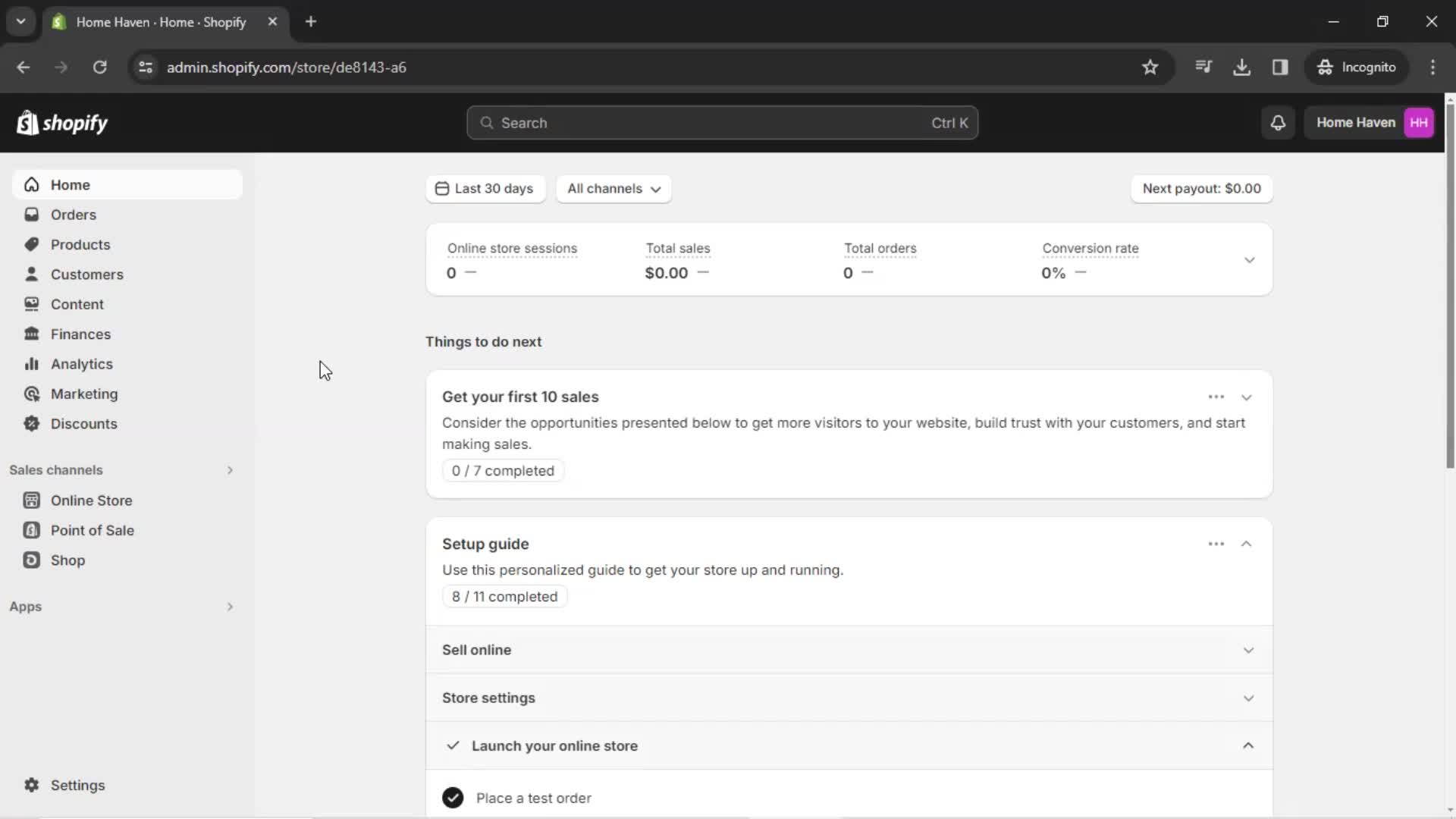Select the Products icon in sidebar

pos(32,244)
